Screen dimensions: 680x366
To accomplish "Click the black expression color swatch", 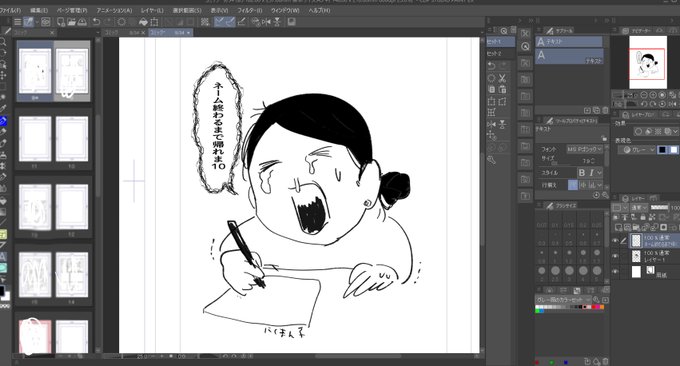I will coord(662,150).
